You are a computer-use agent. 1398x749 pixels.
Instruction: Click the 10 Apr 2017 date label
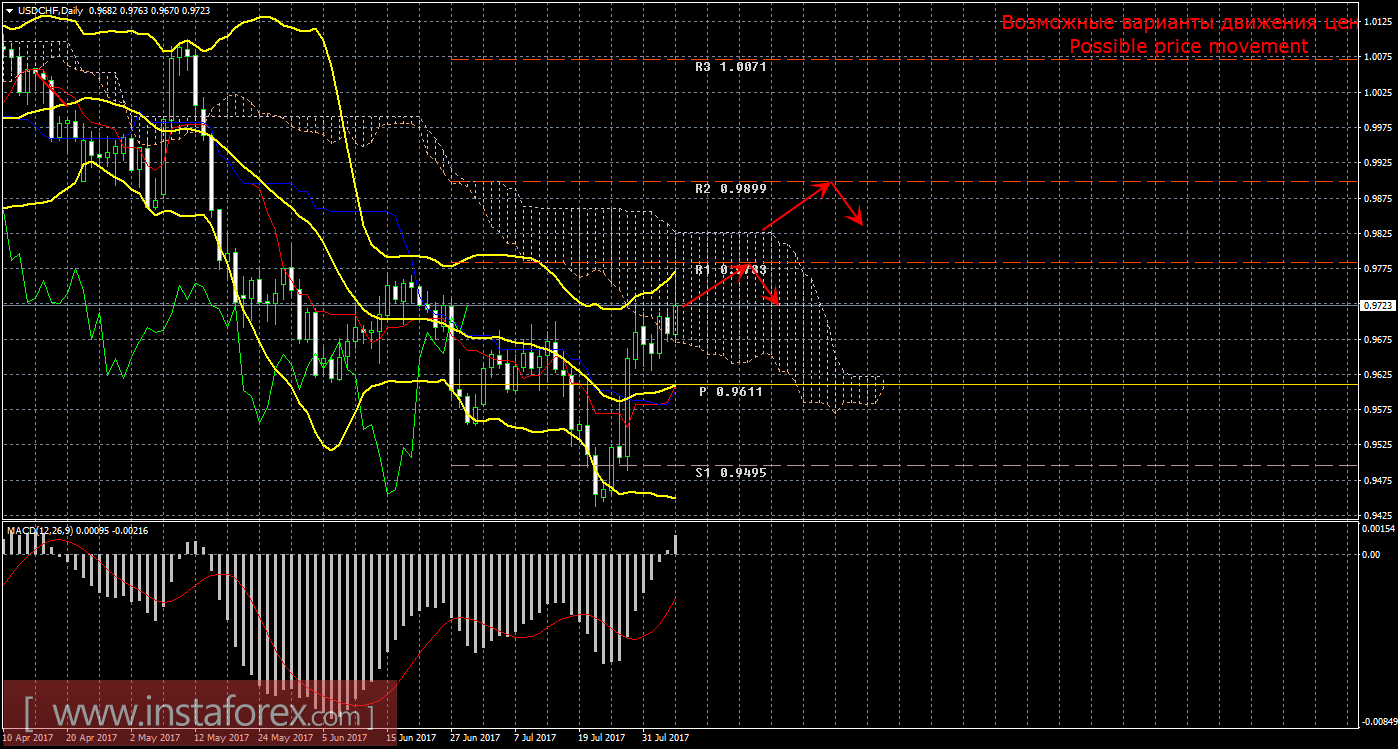pos(27,738)
